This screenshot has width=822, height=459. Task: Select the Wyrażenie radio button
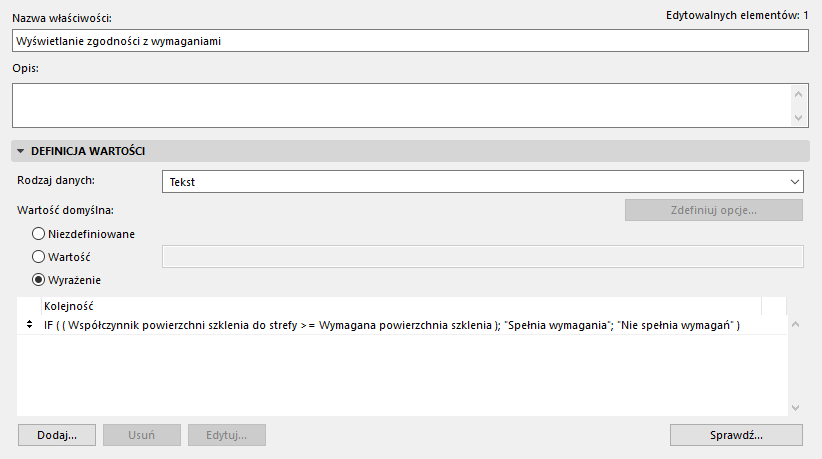click(x=39, y=280)
